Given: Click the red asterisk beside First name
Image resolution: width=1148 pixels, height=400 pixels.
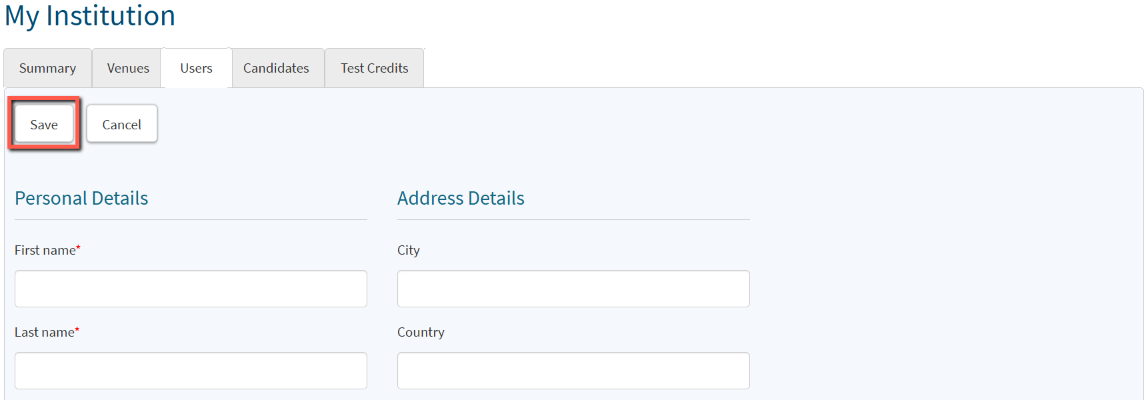Looking at the screenshot, I should coord(78,248).
